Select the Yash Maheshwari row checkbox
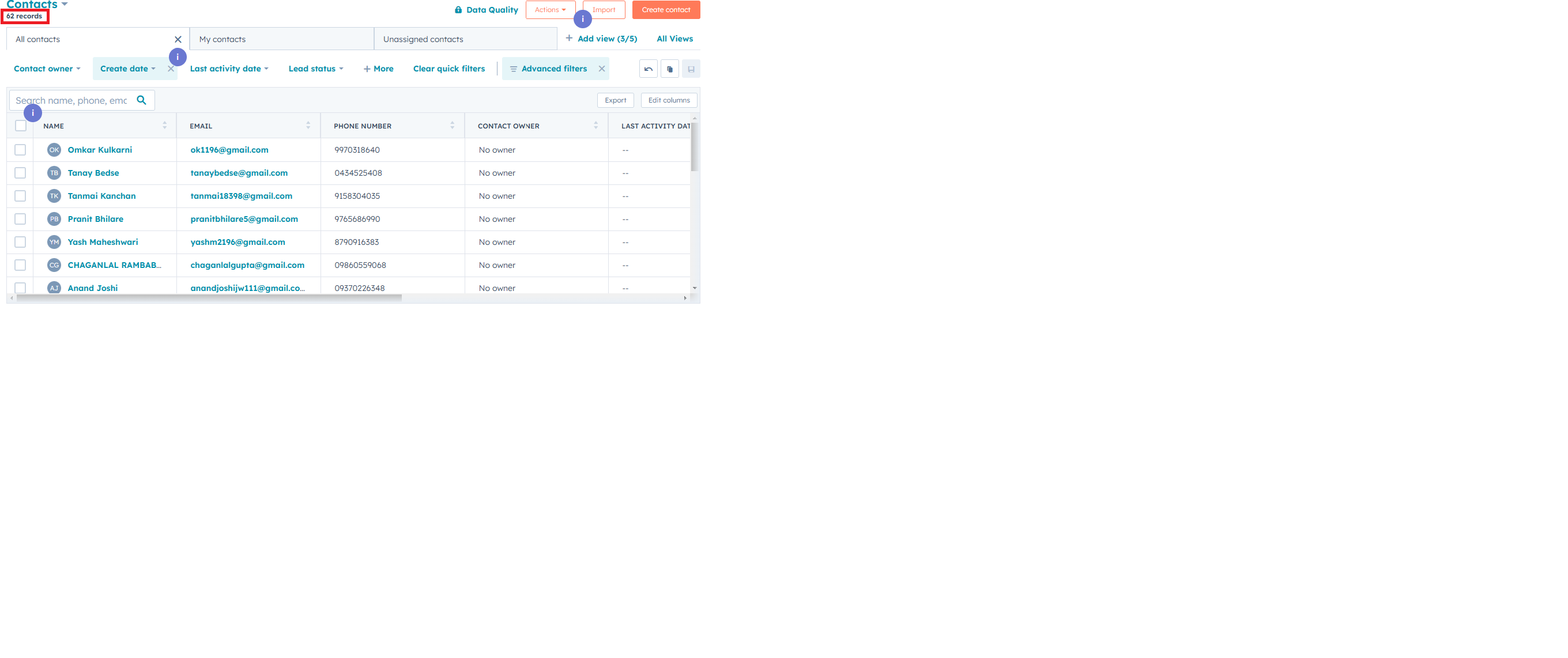 click(21, 242)
